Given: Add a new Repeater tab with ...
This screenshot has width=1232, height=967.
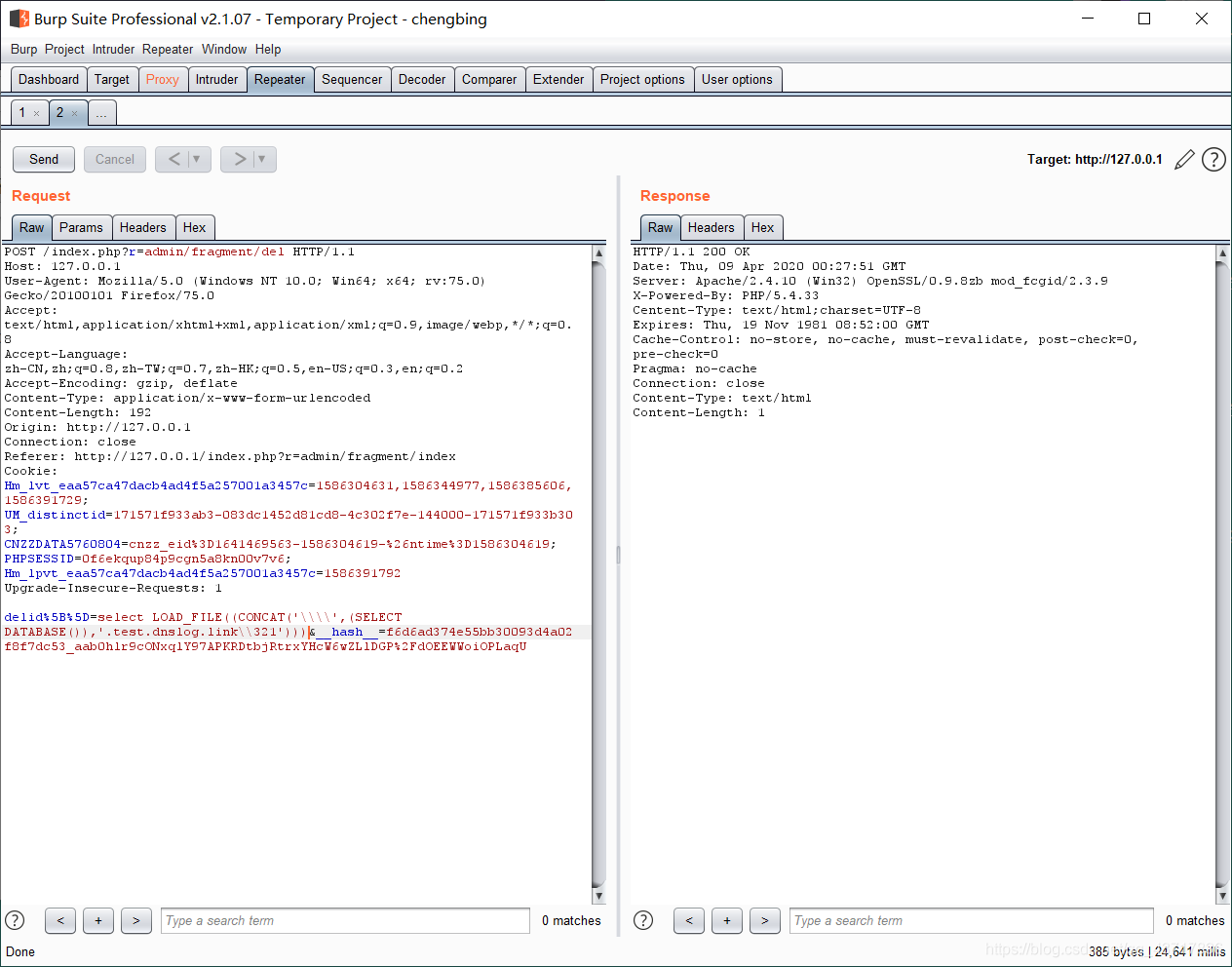Looking at the screenshot, I should 101,114.
